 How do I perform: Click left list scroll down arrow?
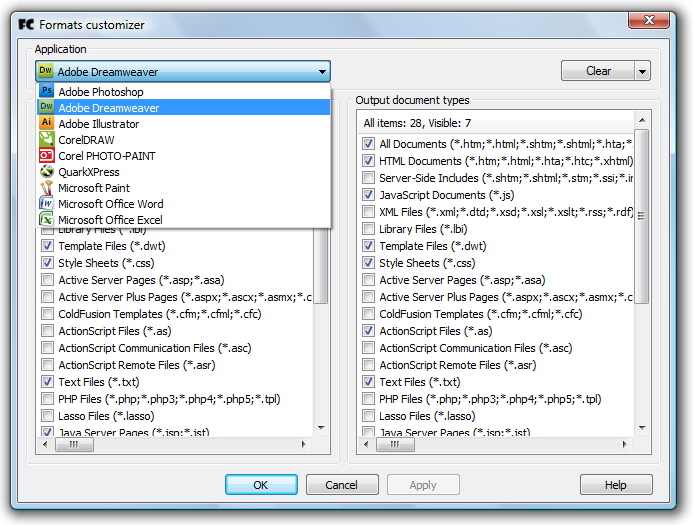(321, 427)
